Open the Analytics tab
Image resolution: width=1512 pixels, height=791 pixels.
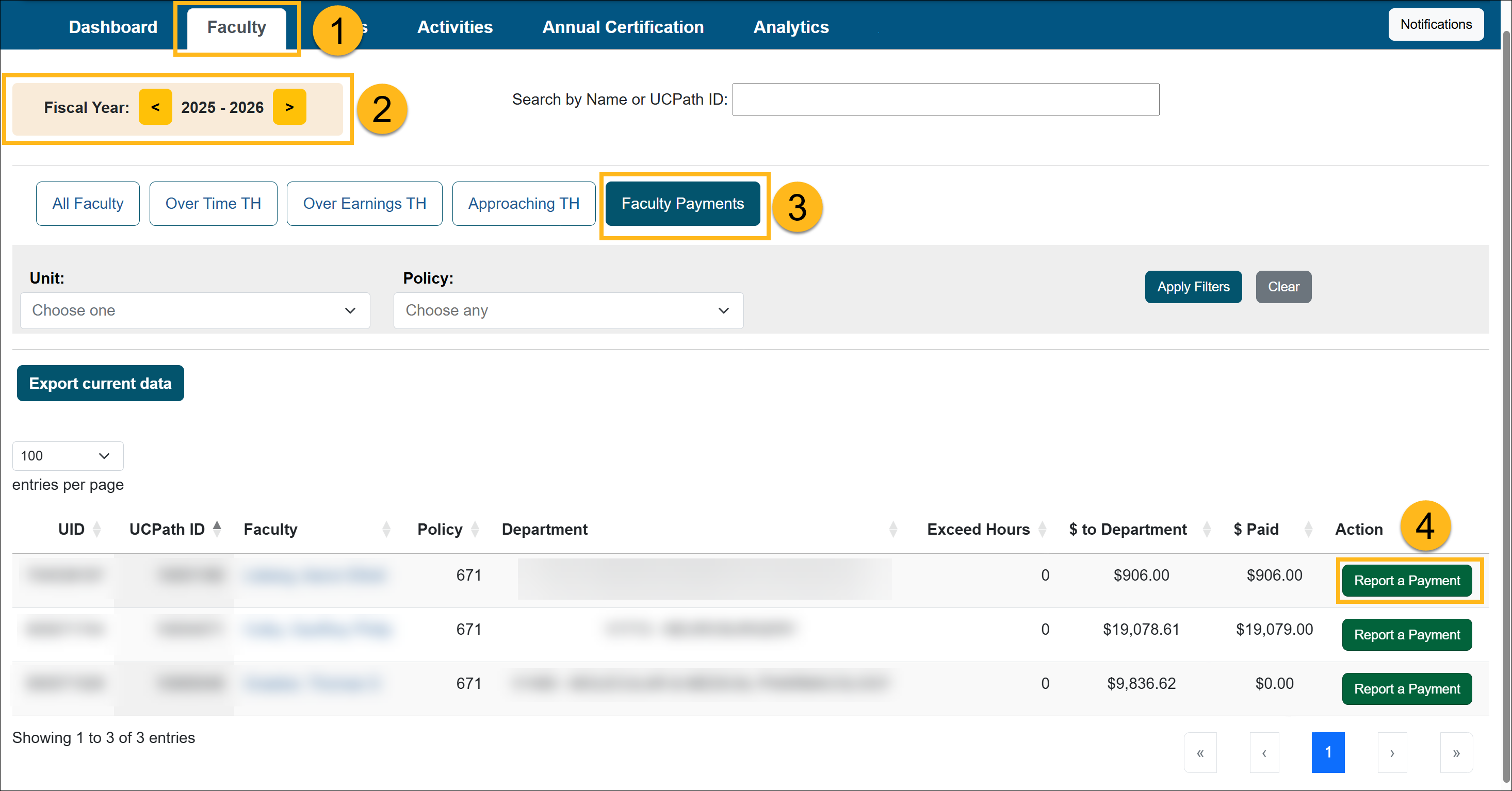[x=791, y=27]
